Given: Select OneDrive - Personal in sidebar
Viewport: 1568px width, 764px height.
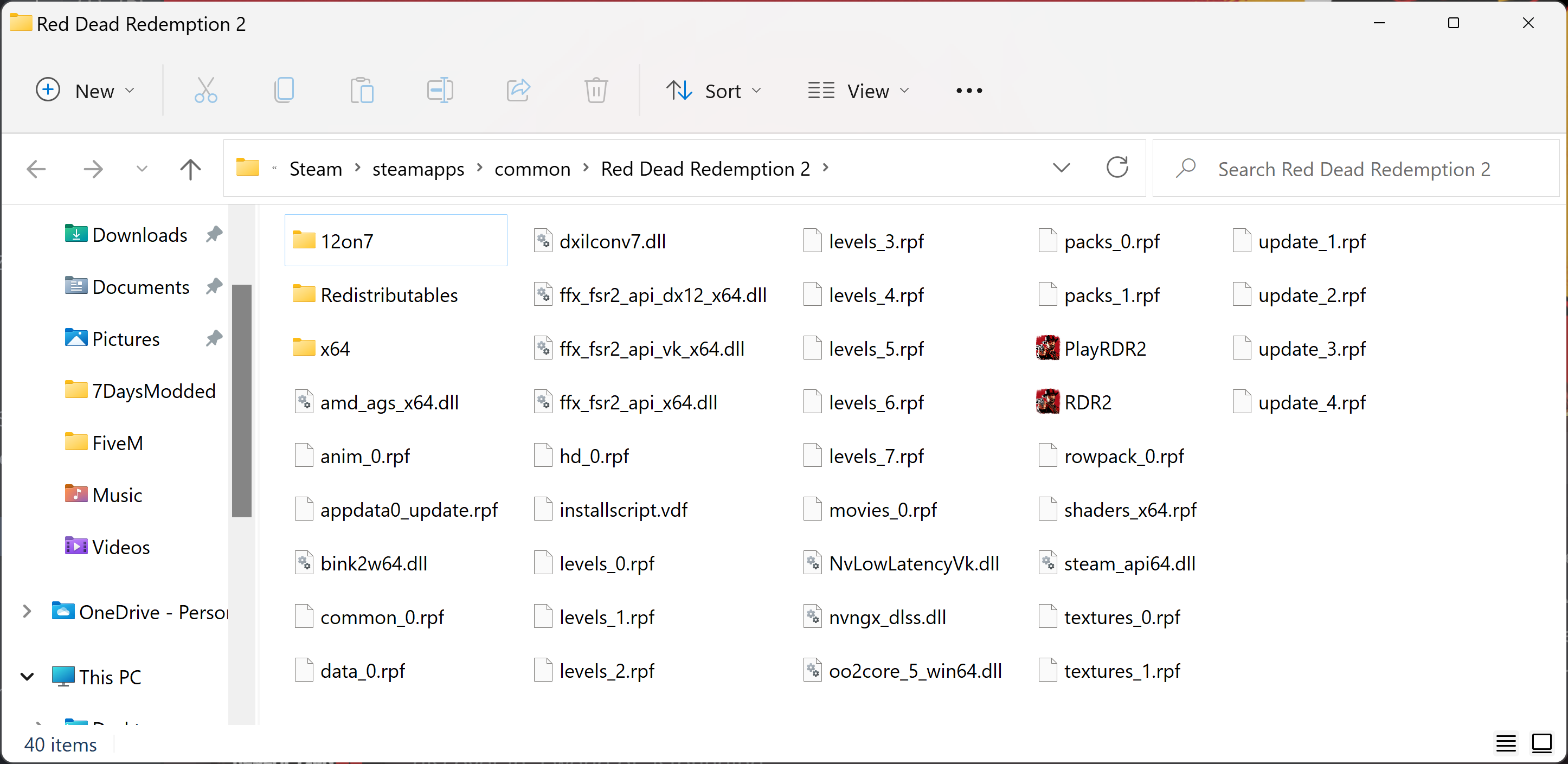Looking at the screenshot, I should pos(139,611).
